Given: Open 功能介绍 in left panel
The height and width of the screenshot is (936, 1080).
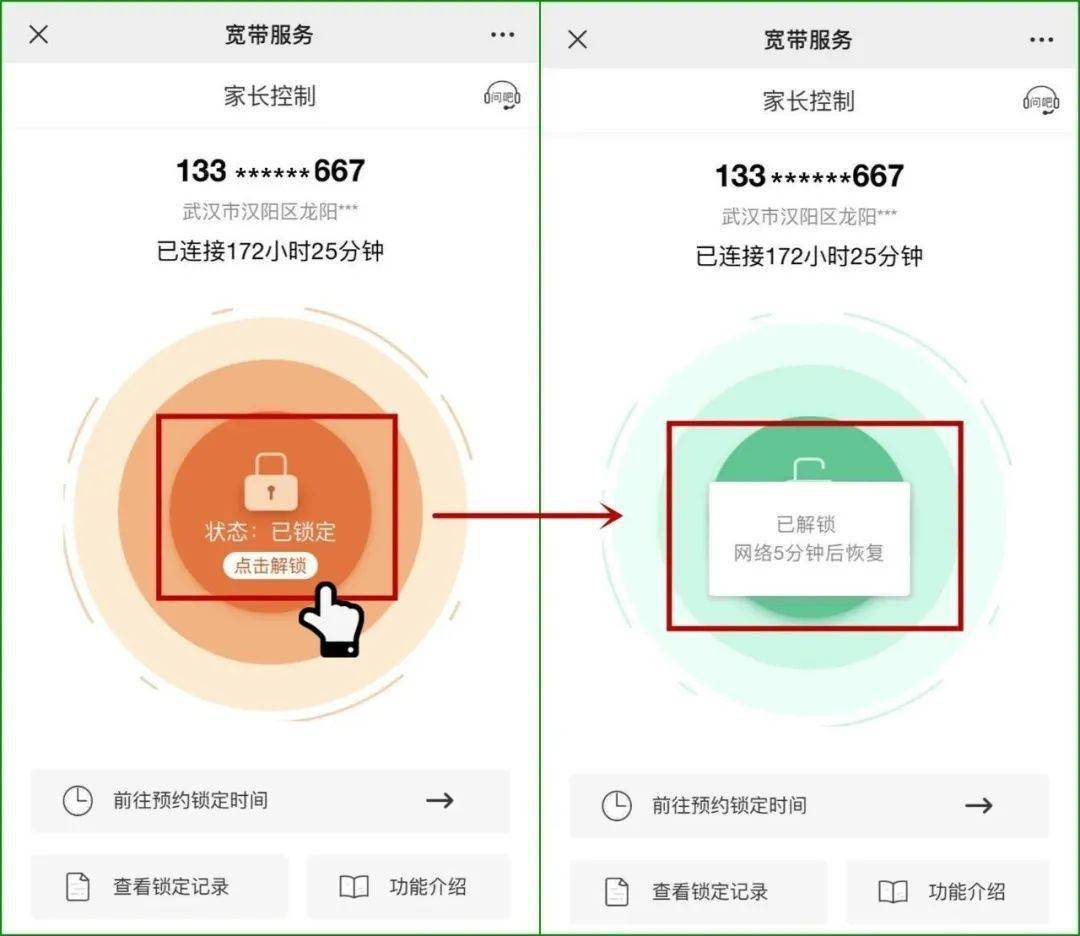Looking at the screenshot, I should [408, 886].
